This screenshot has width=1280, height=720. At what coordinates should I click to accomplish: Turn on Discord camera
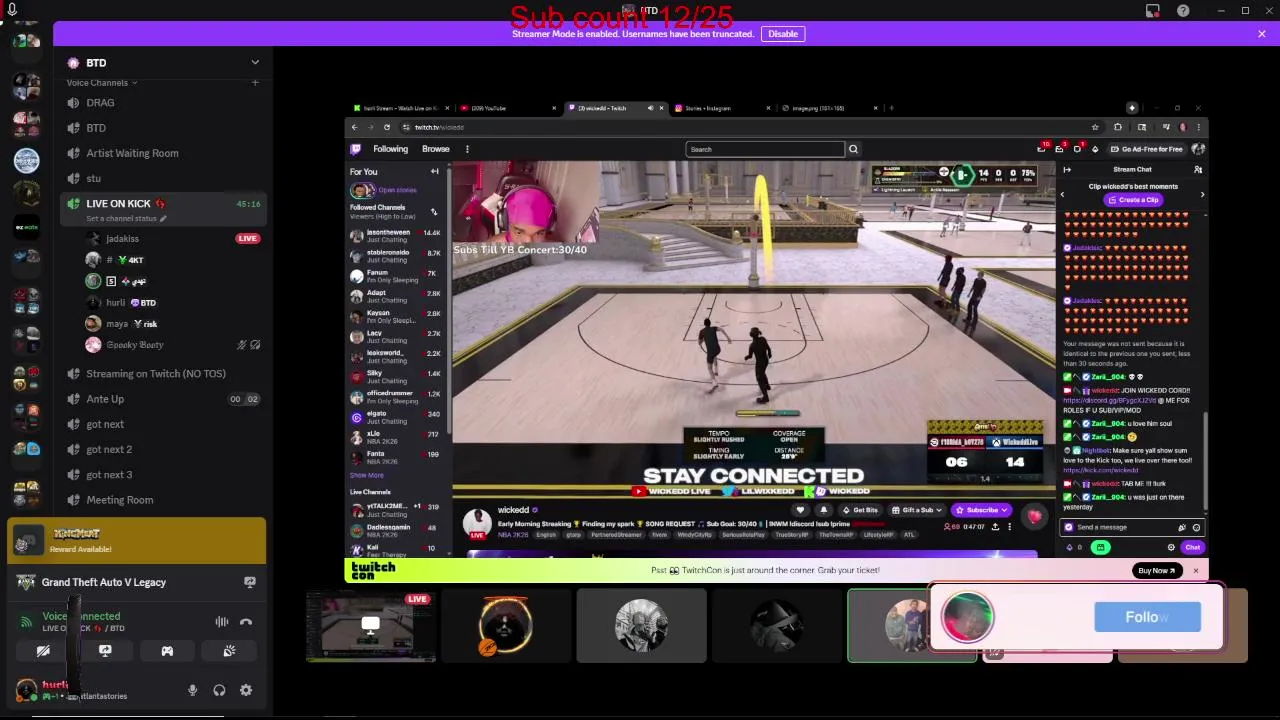43,651
